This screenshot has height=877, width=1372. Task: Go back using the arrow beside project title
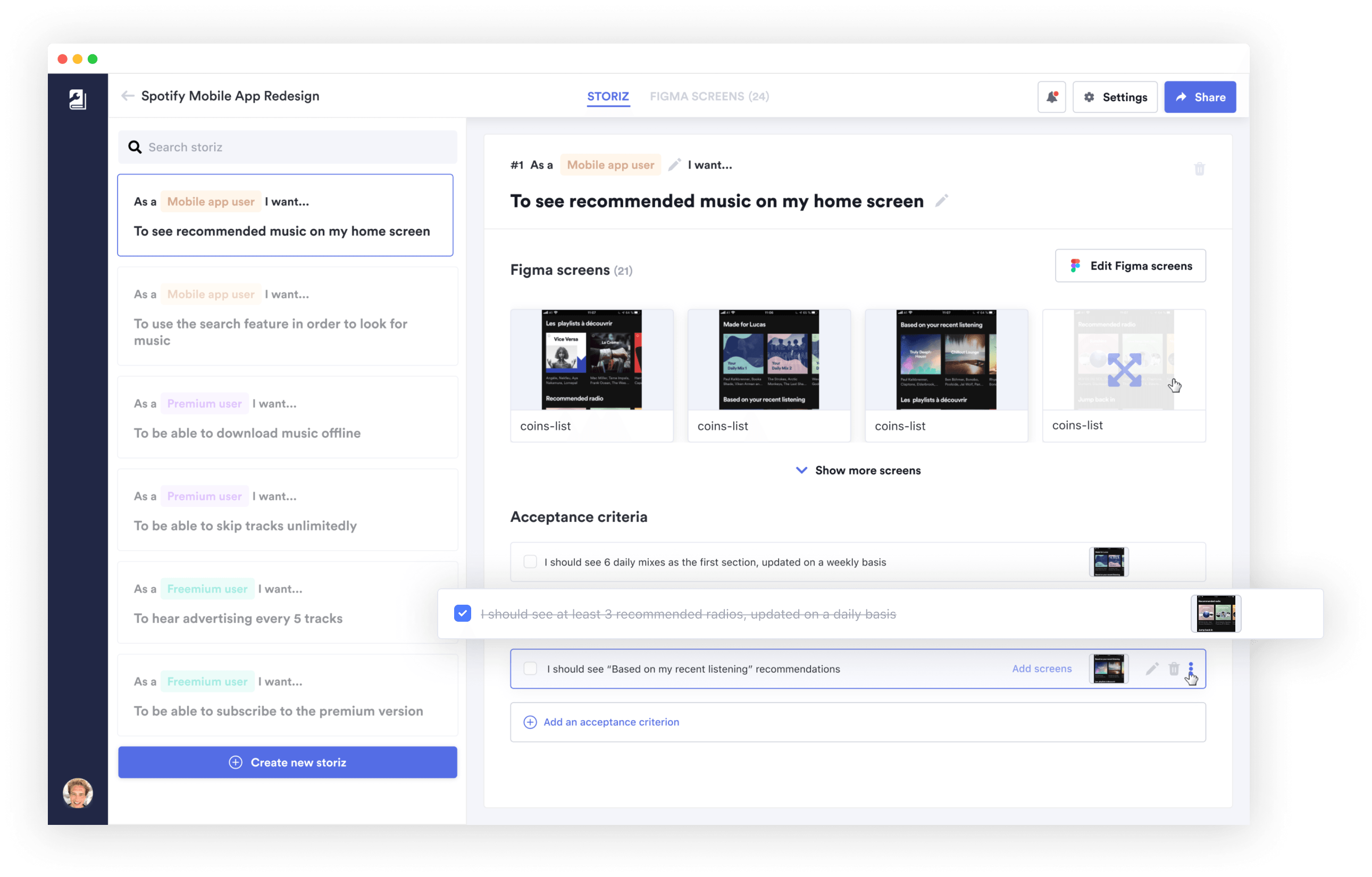click(x=128, y=96)
